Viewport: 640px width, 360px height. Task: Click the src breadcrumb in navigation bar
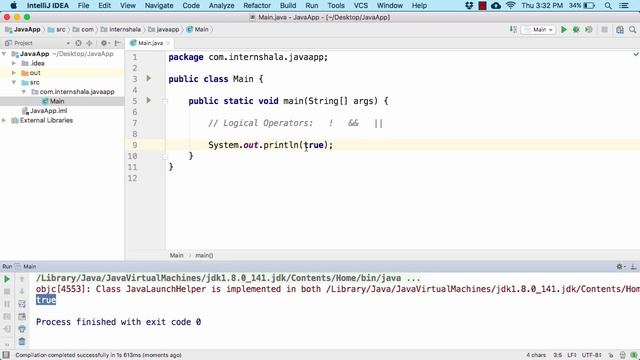(56, 29)
